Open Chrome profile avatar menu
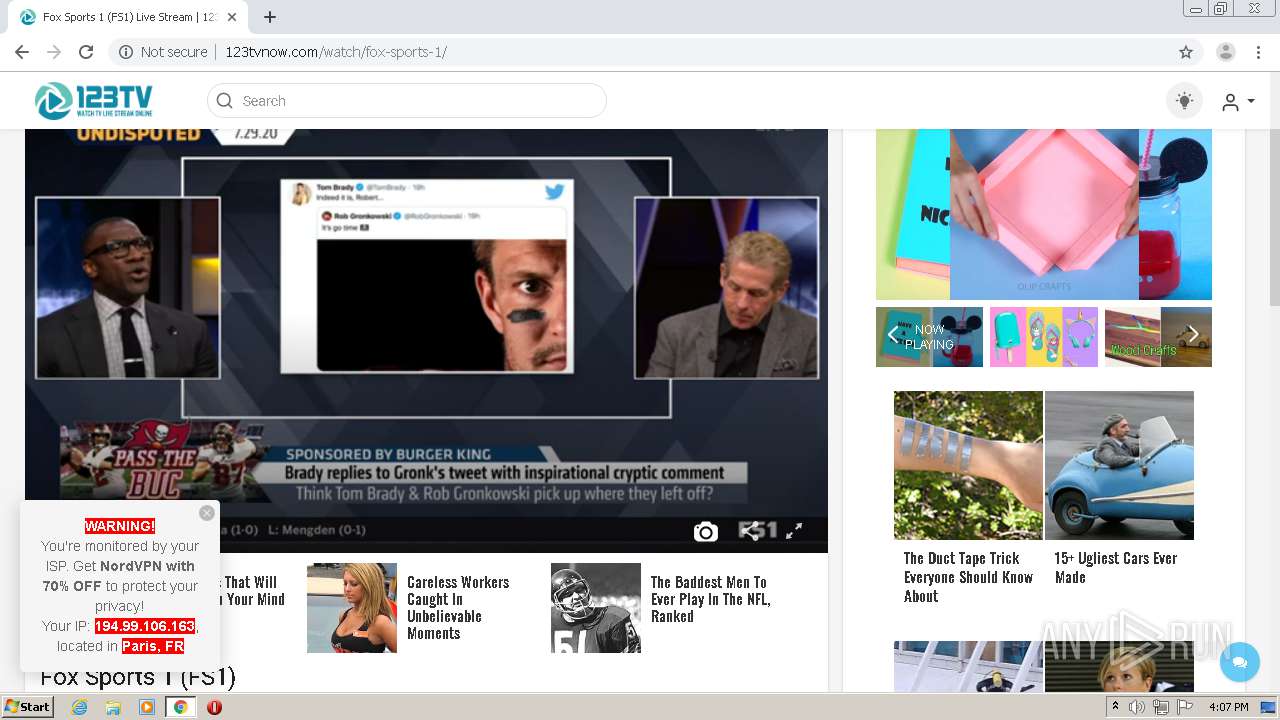1280x720 pixels. (x=1226, y=52)
